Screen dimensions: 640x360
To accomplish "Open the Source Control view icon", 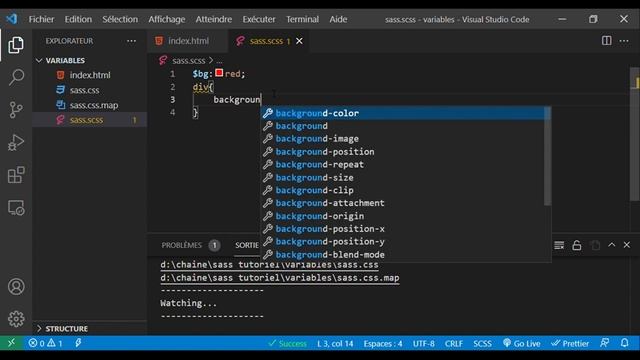I will coord(16,110).
